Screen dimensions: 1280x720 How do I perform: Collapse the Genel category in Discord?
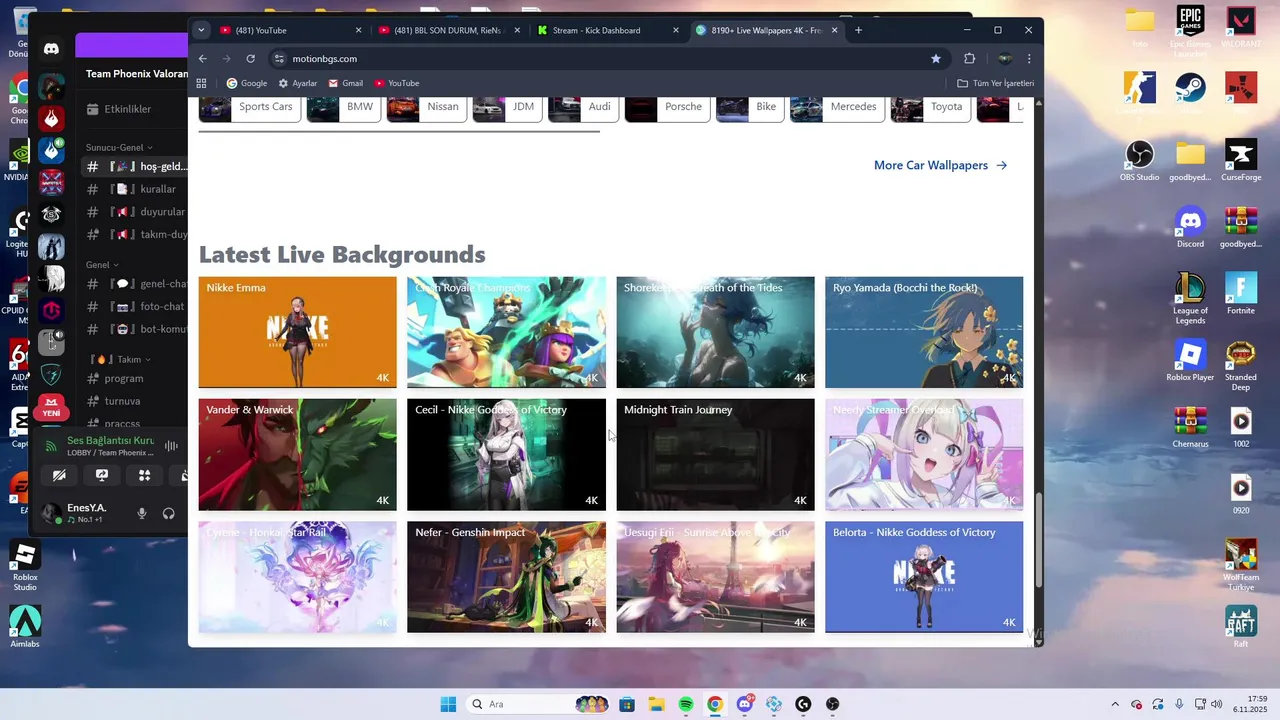click(x=102, y=265)
